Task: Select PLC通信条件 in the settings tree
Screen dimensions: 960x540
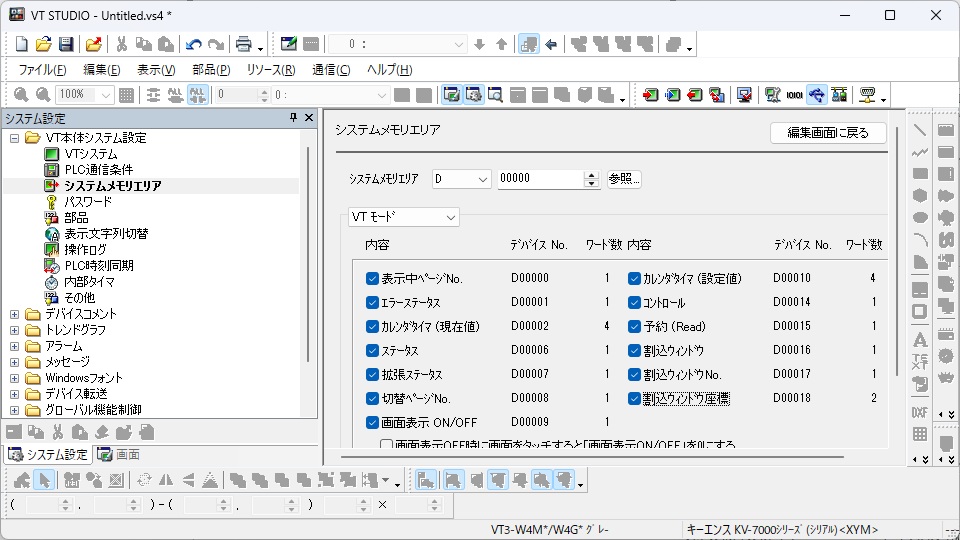Action: (x=98, y=170)
